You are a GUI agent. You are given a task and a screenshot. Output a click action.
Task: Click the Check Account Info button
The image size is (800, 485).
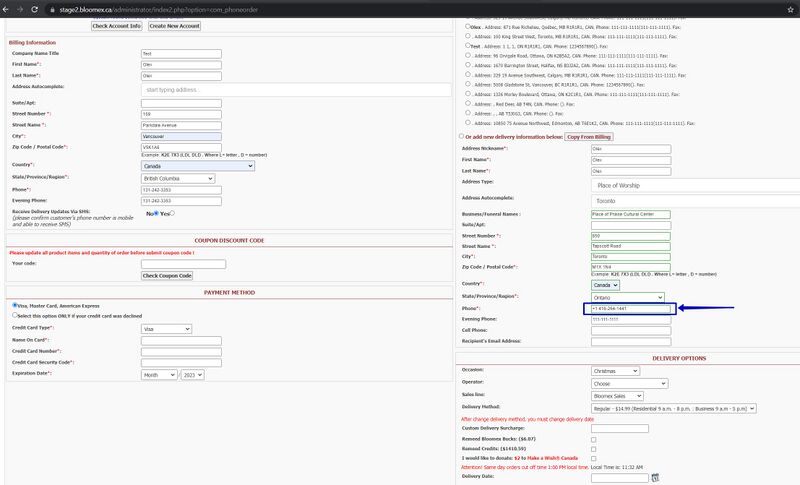click(x=116, y=26)
